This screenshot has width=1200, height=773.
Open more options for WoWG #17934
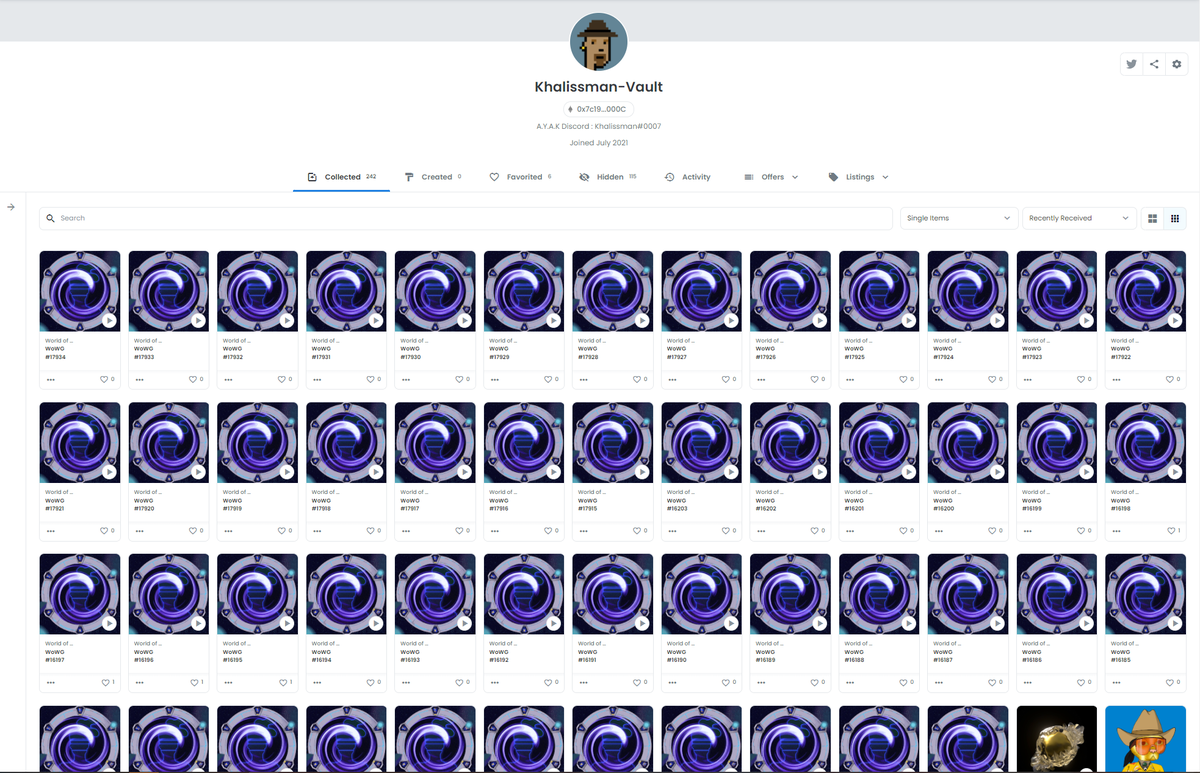(x=50, y=380)
